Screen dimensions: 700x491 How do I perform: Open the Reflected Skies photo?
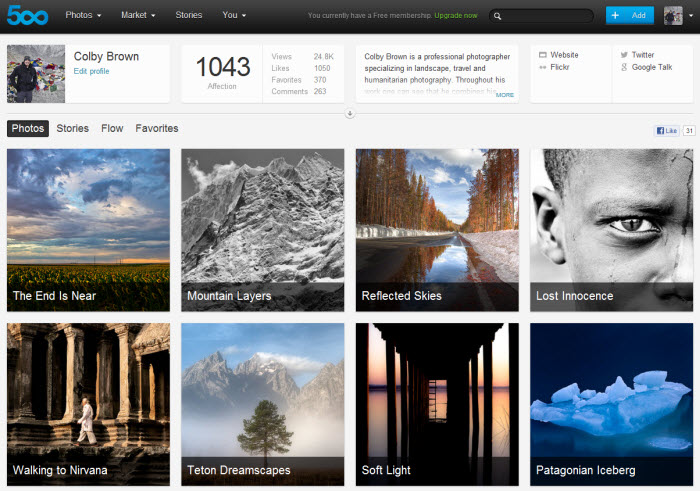click(x=437, y=230)
